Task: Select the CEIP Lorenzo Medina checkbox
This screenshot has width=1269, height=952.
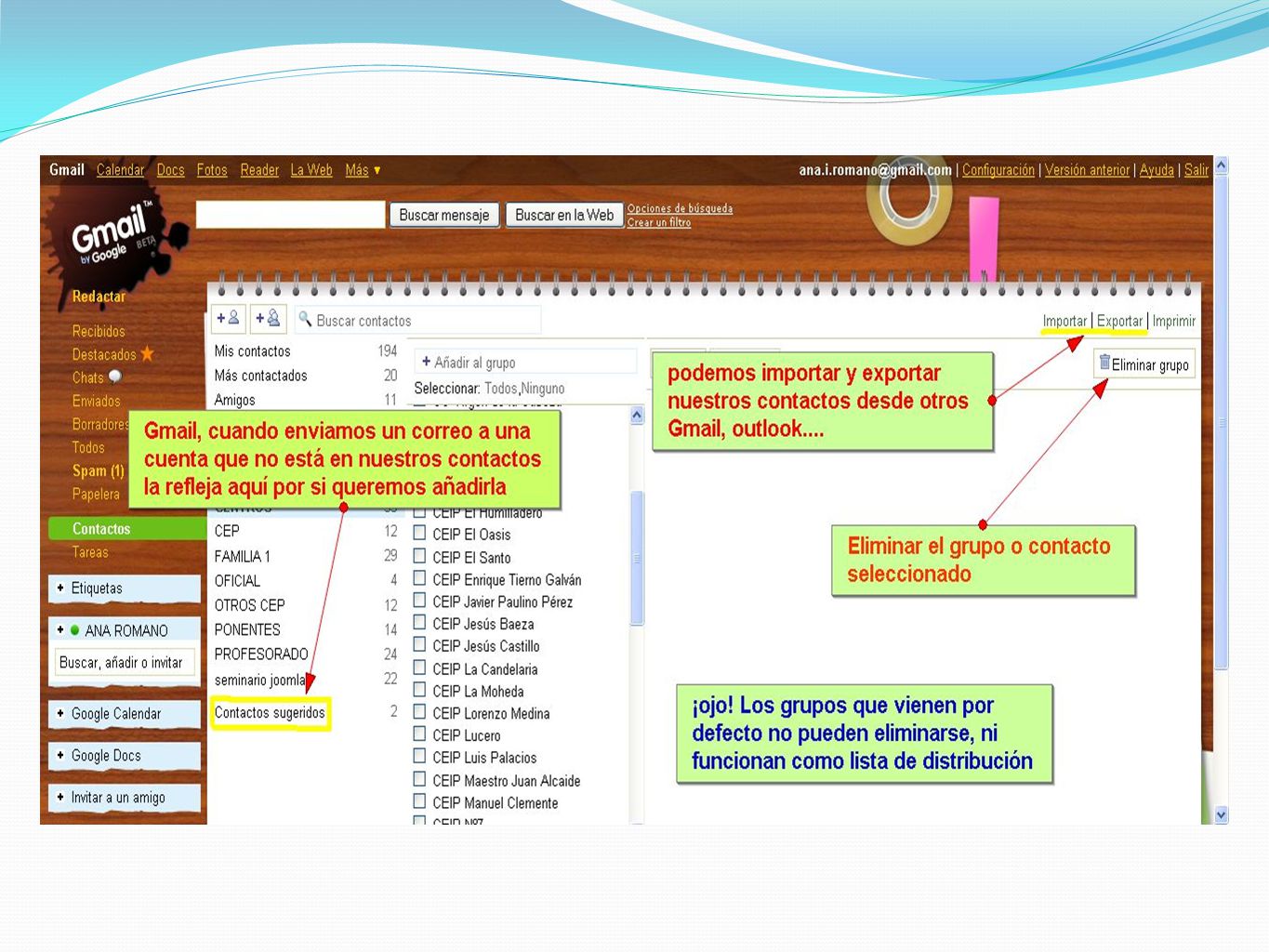Action: (420, 712)
